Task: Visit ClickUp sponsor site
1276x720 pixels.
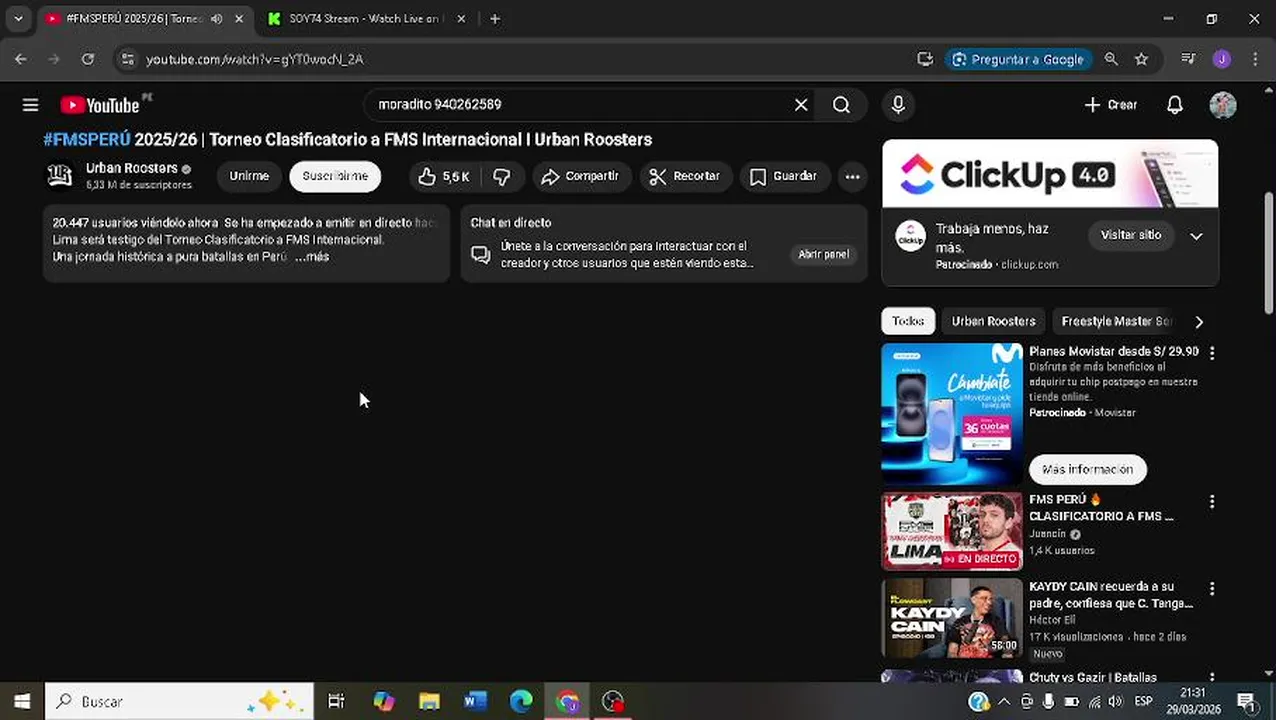Action: click(1131, 235)
